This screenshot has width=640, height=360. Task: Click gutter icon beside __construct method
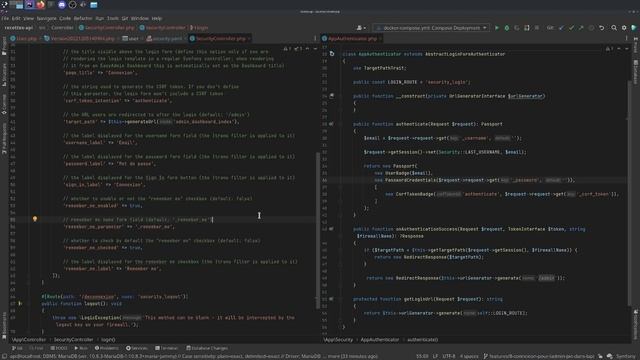click(x=331, y=96)
